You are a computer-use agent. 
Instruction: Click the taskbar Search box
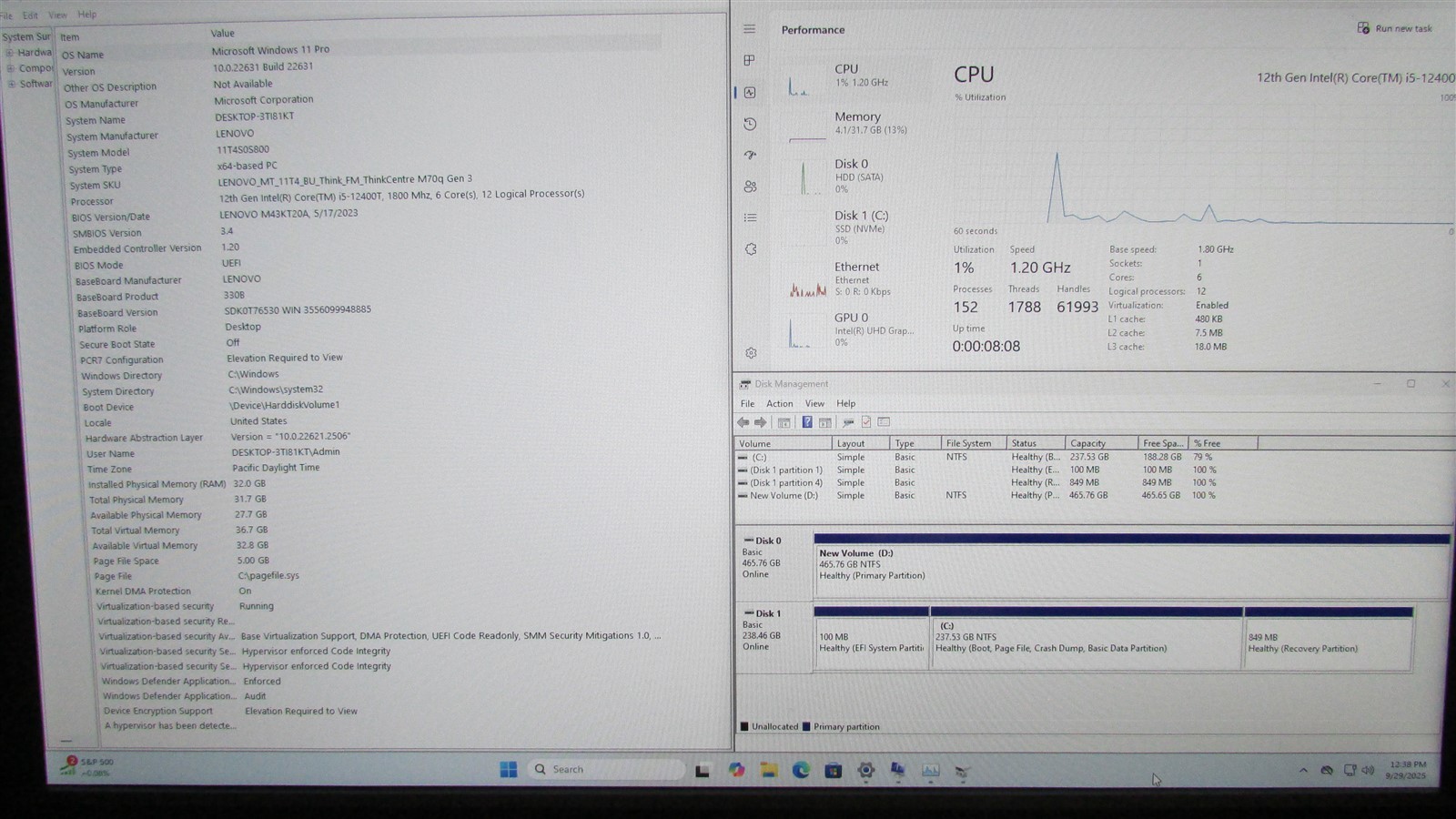pos(607,770)
